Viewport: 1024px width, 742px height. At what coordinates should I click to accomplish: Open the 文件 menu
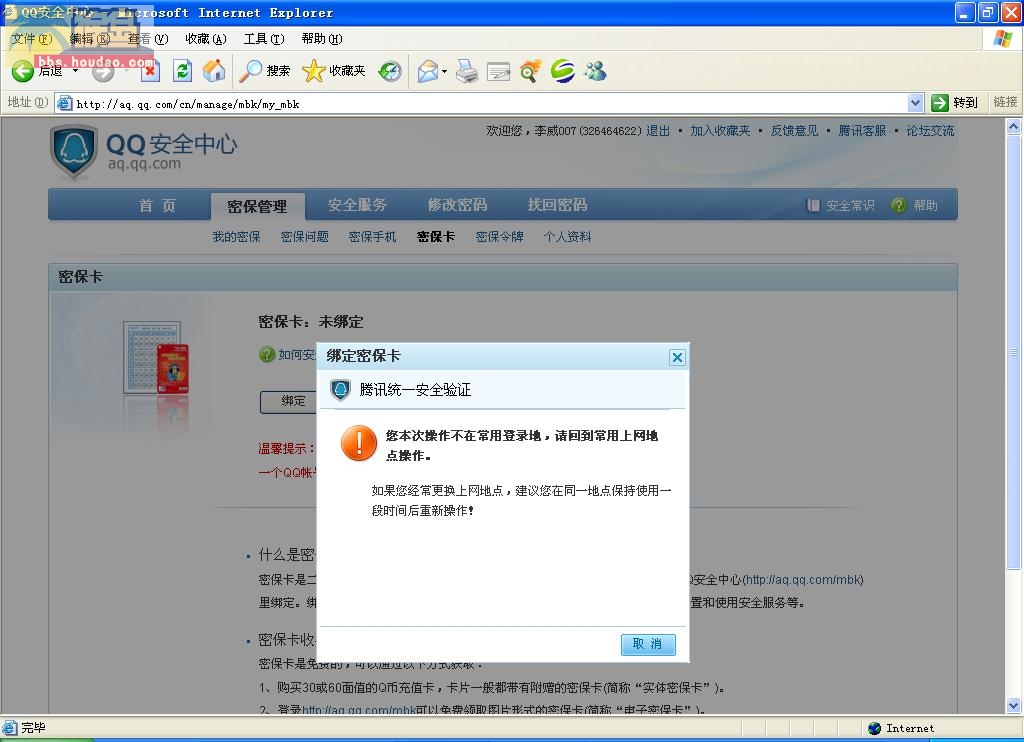31,39
